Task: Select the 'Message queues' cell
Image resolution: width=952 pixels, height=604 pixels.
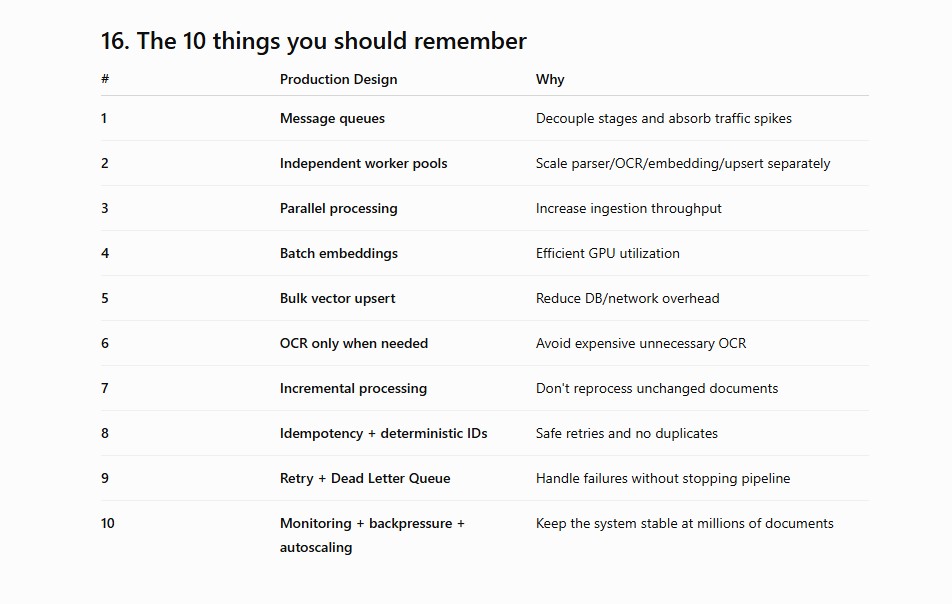Action: 332,118
